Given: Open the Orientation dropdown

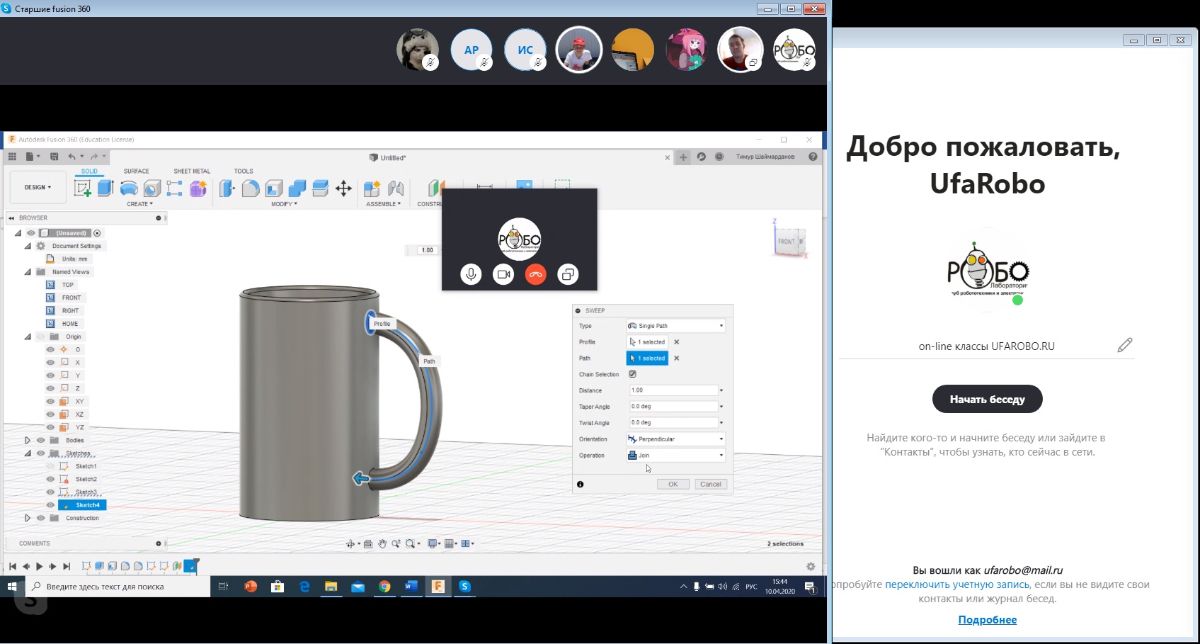Looking at the screenshot, I should click(675, 439).
